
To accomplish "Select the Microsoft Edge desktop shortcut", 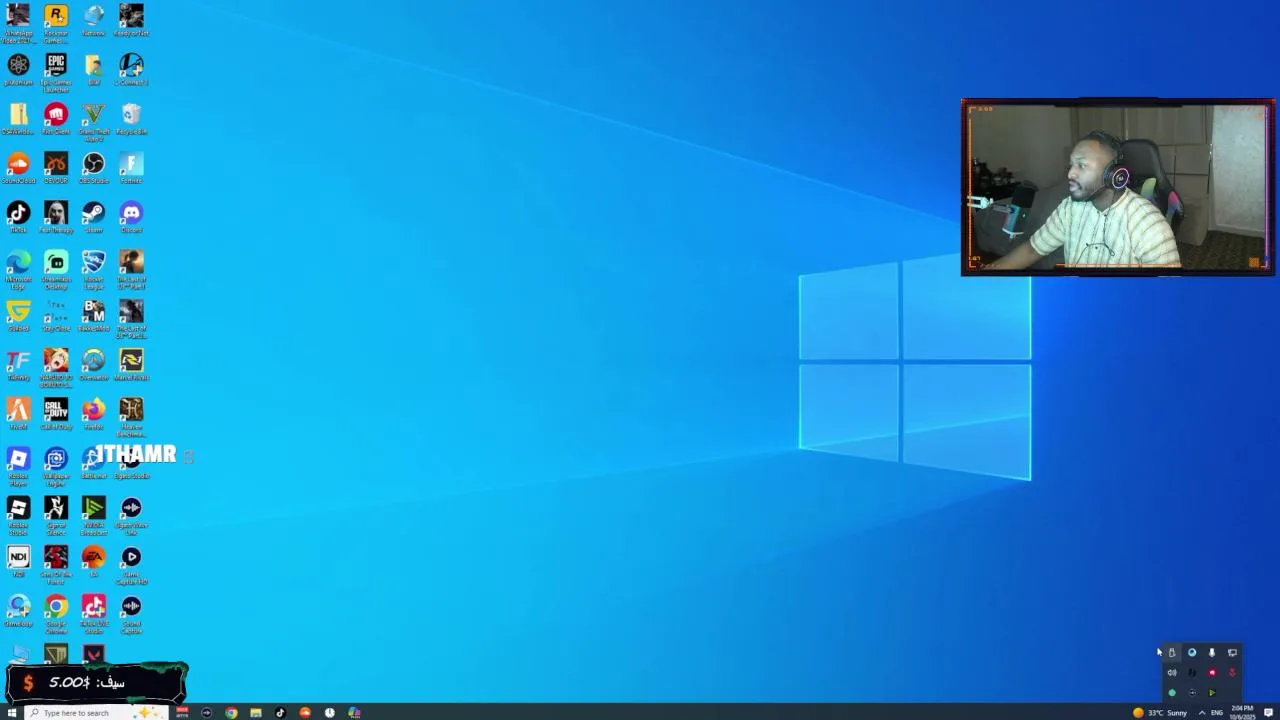I will click(18, 269).
